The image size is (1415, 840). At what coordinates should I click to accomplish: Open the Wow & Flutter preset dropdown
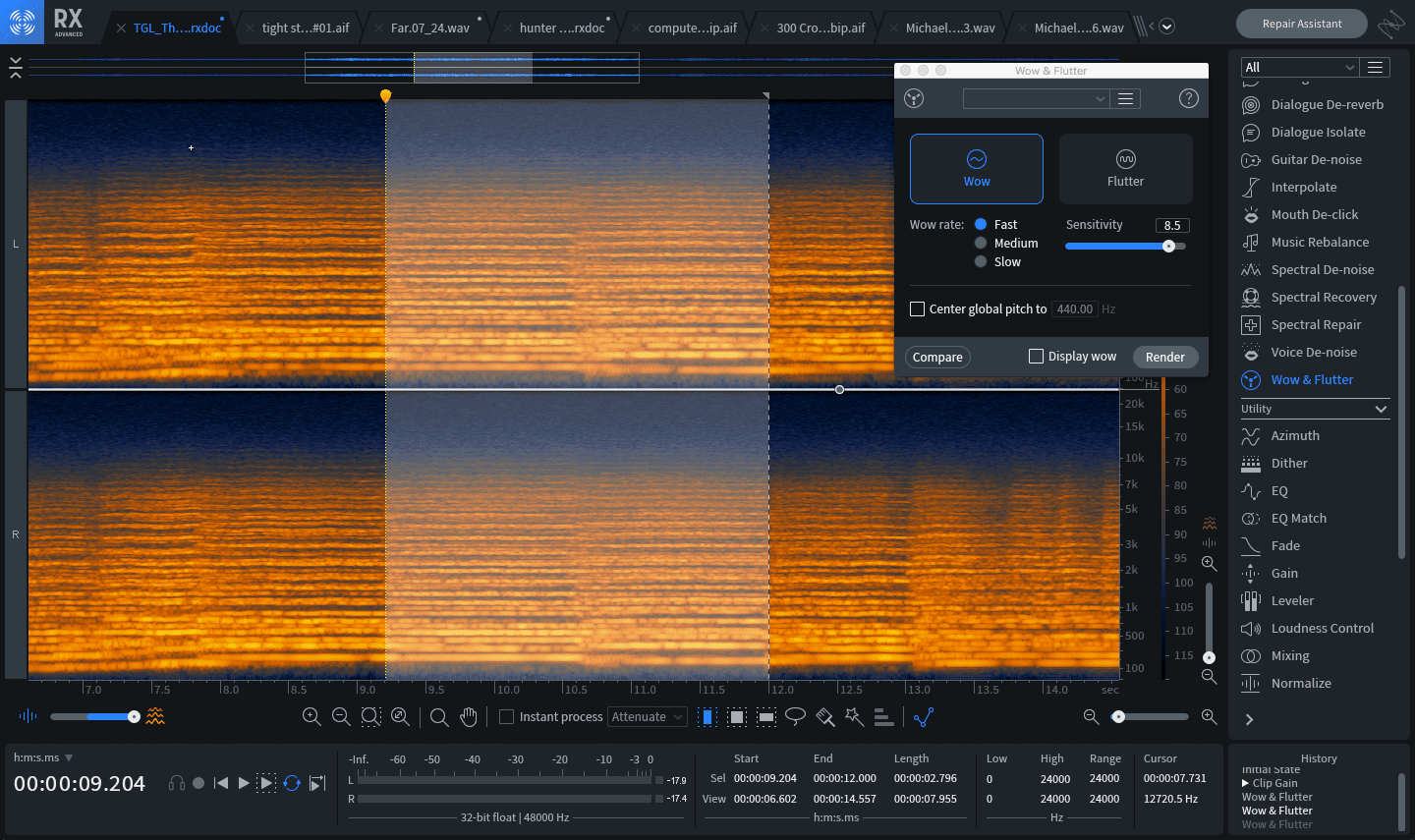1037,98
